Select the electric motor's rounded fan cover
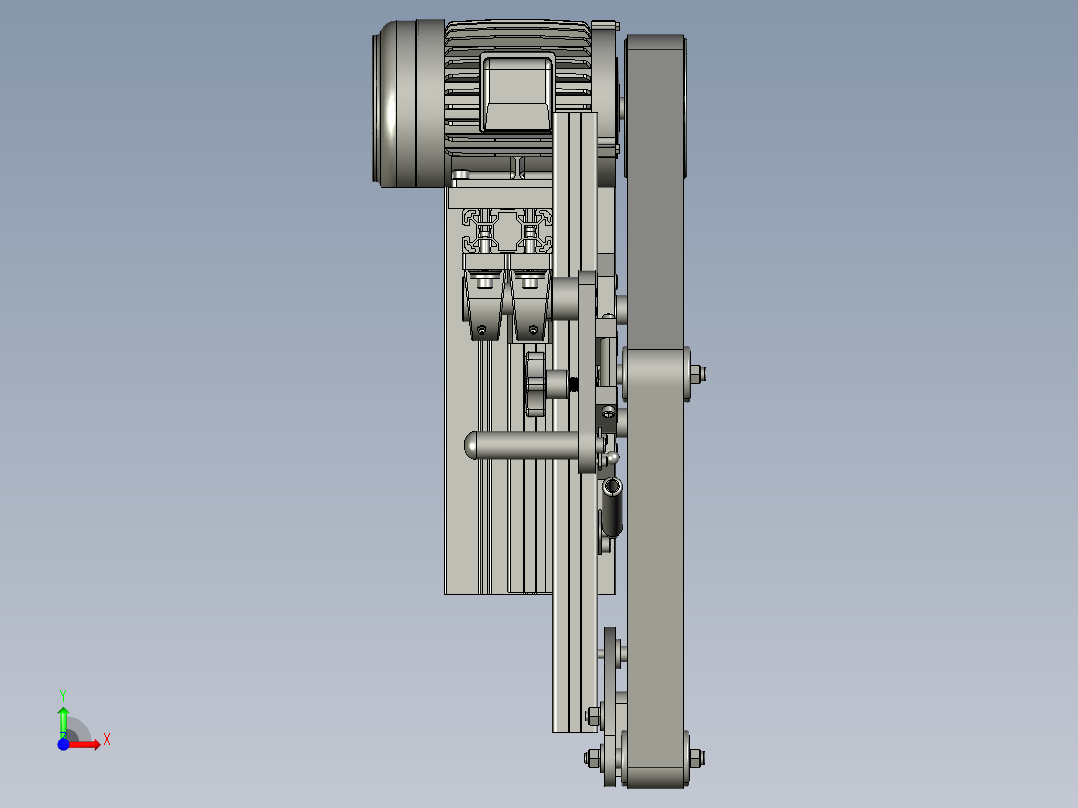 click(x=408, y=103)
